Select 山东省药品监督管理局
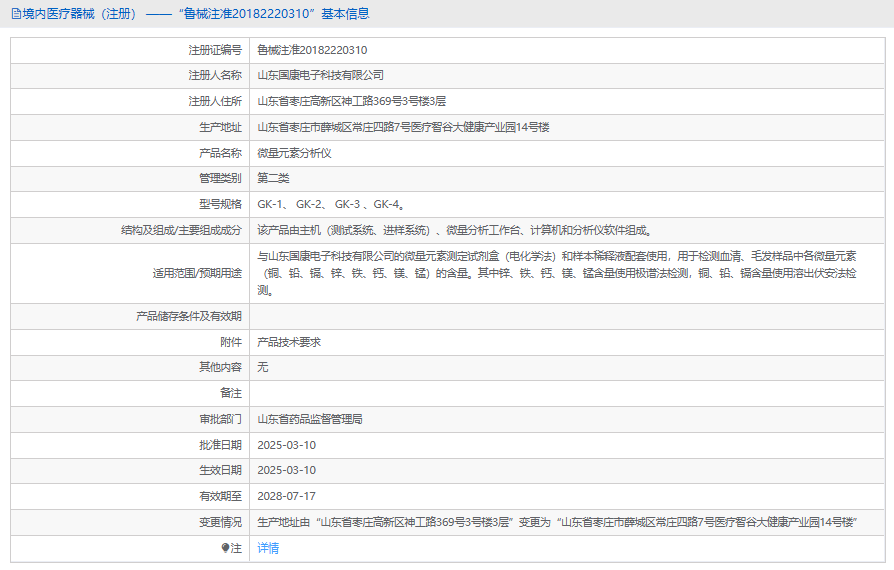The image size is (894, 570). [x=310, y=420]
